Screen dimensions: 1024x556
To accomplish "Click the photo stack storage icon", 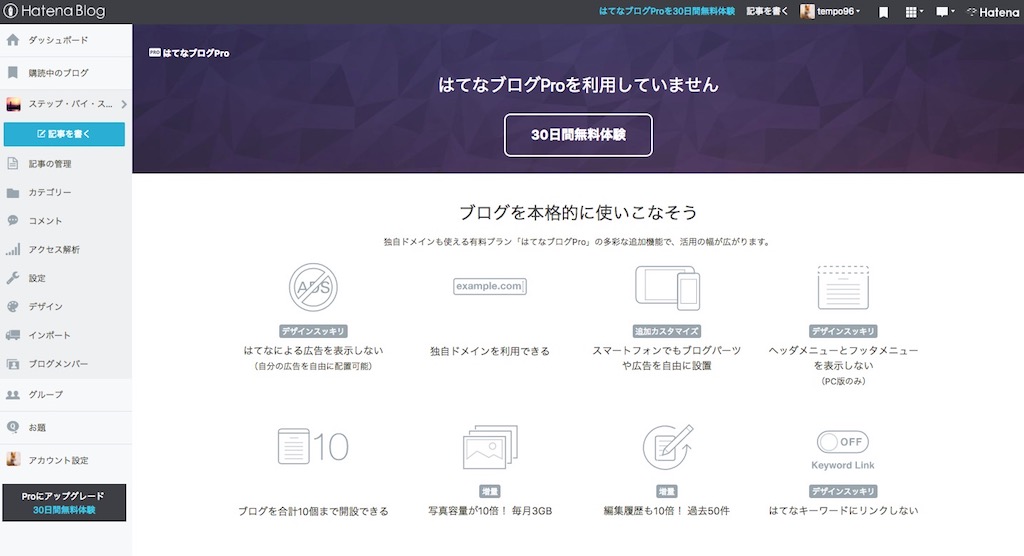I will coord(490,447).
